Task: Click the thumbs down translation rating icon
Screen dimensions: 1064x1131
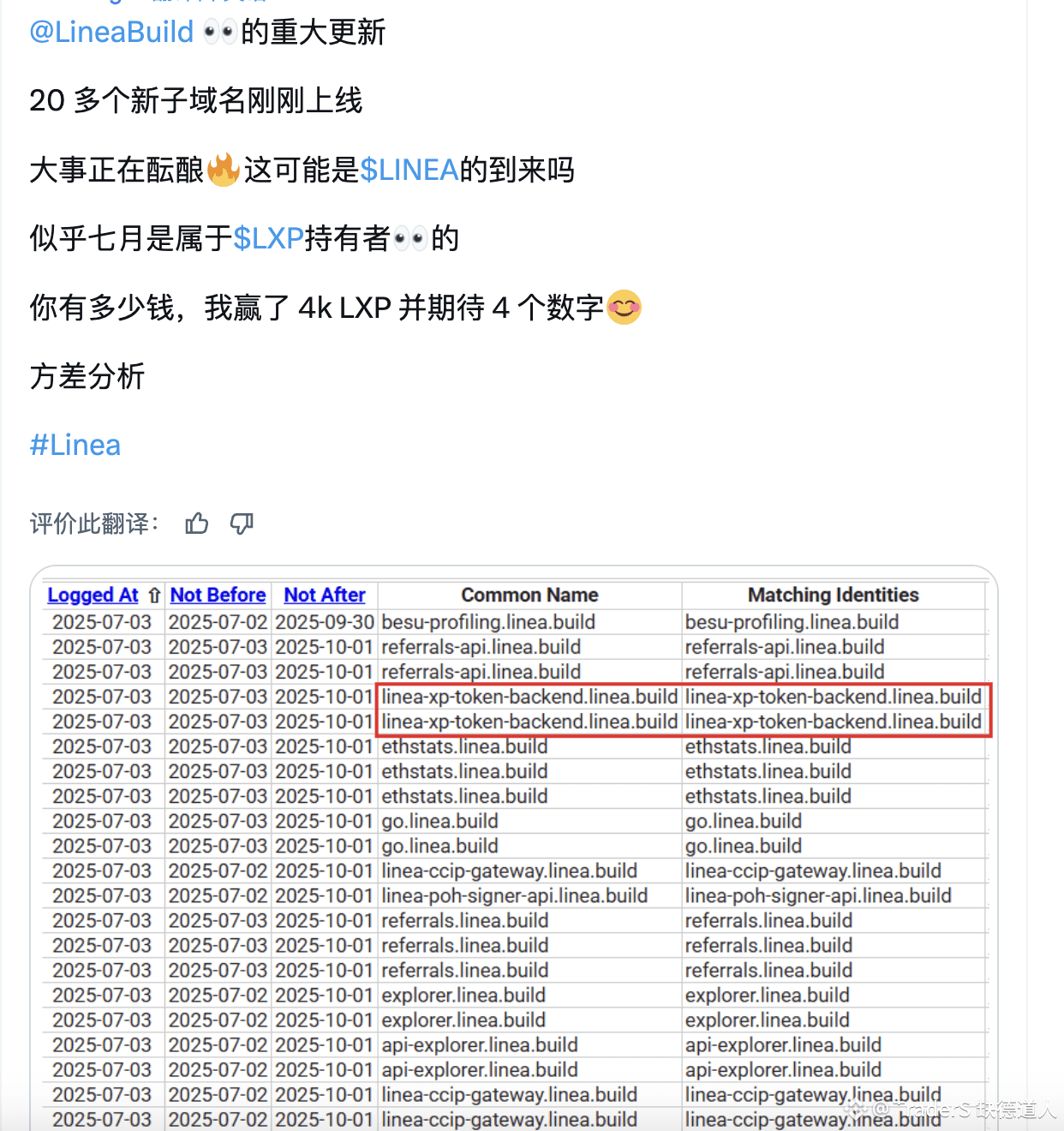Action: 242,524
